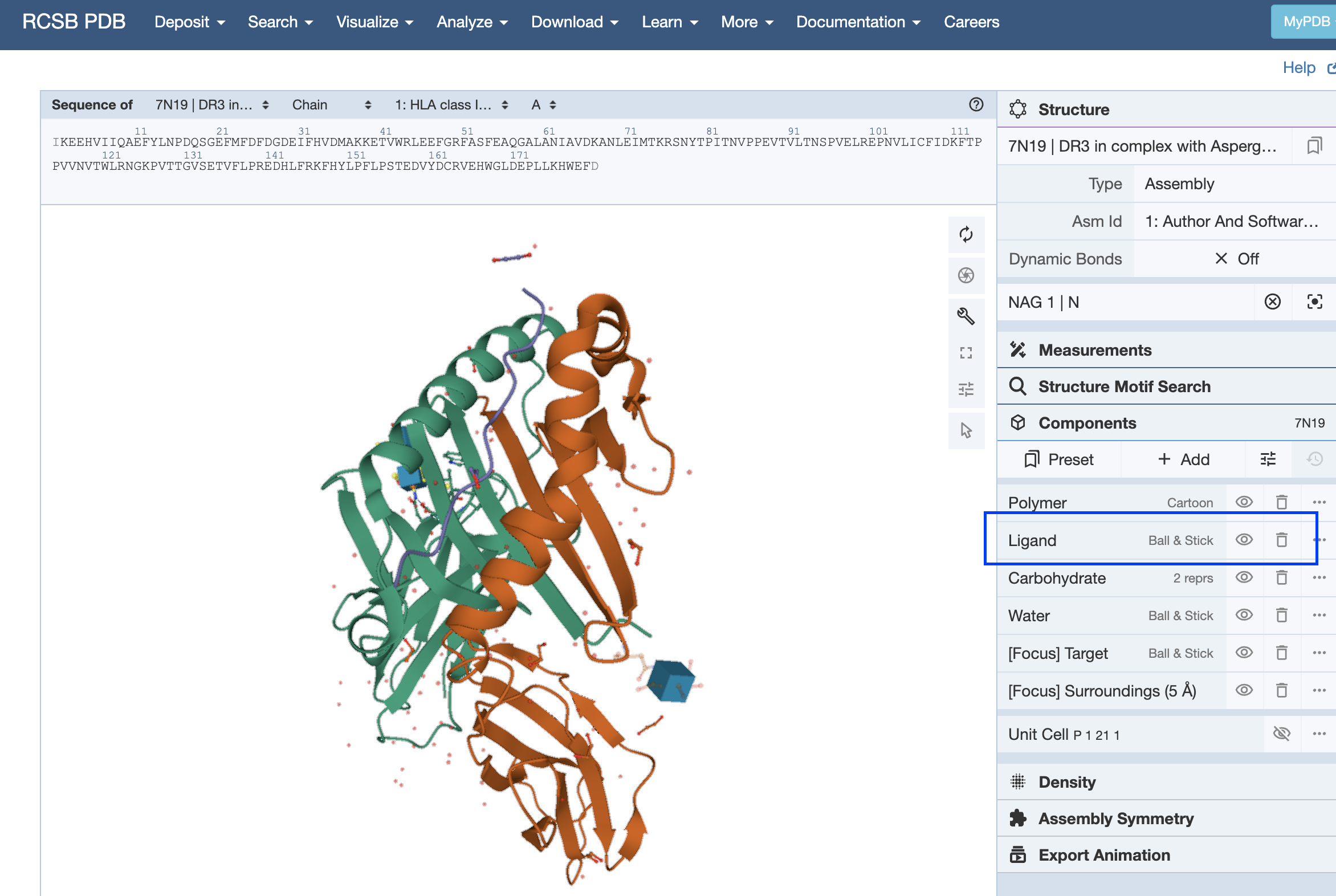Expand viewer to fullscreen mode
Viewport: 1336px width, 896px height.
click(x=966, y=353)
